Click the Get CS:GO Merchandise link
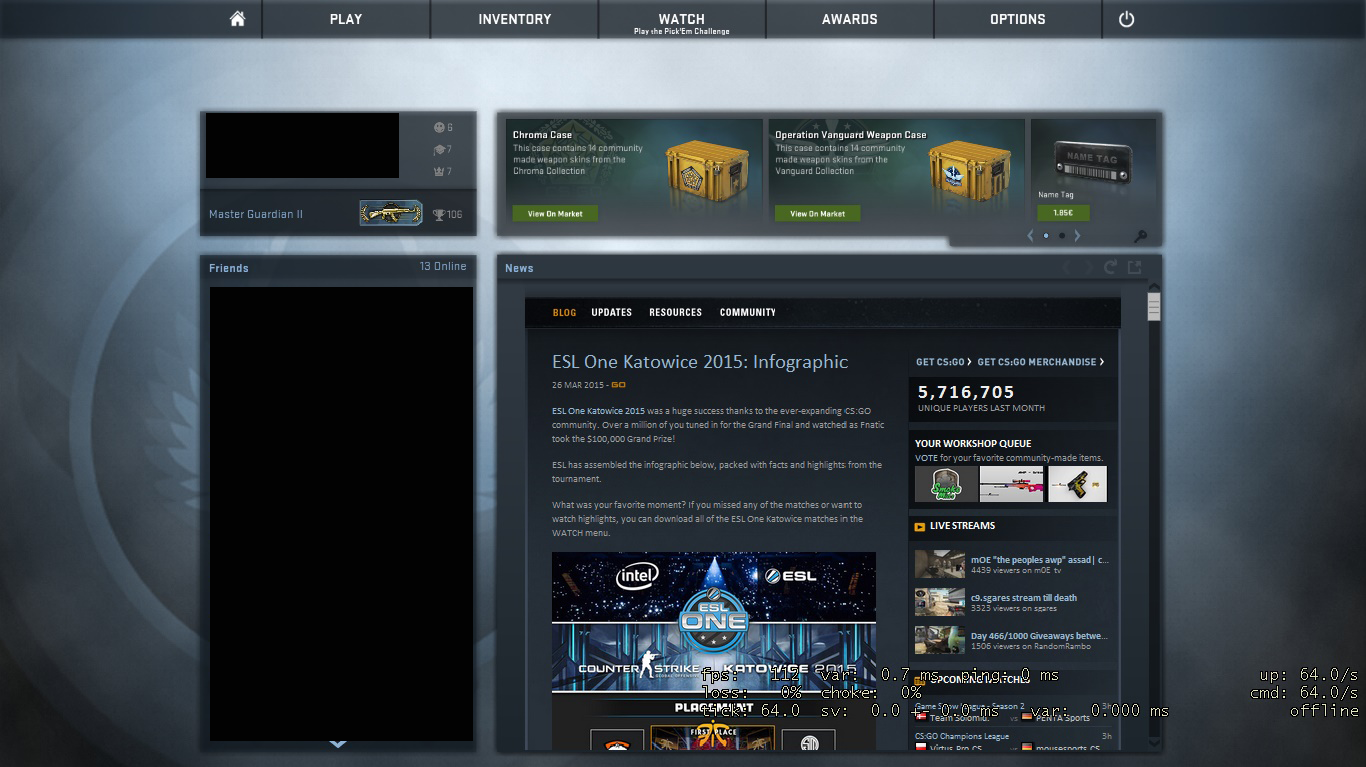 1041,362
